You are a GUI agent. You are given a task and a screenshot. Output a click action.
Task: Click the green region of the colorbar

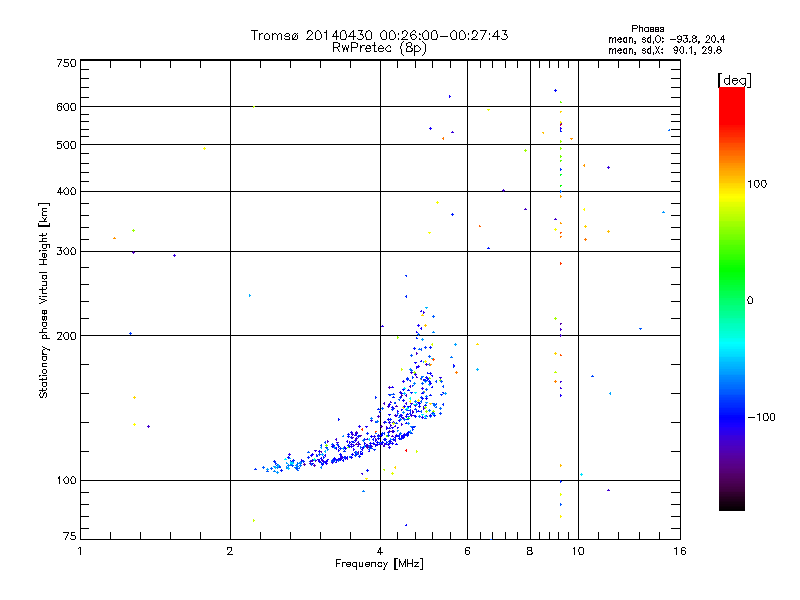[x=732, y=270]
